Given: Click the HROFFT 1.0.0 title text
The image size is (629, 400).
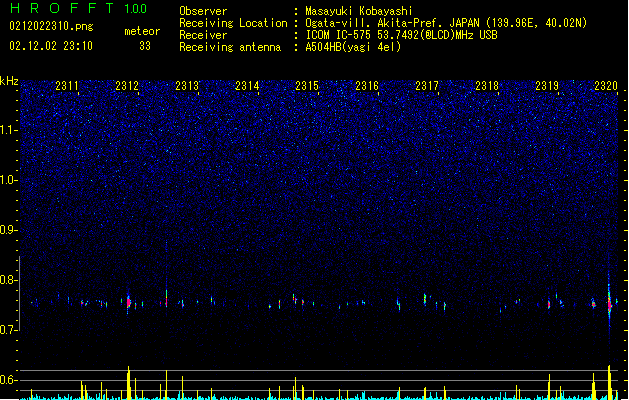Looking at the screenshot, I should tap(79, 8).
